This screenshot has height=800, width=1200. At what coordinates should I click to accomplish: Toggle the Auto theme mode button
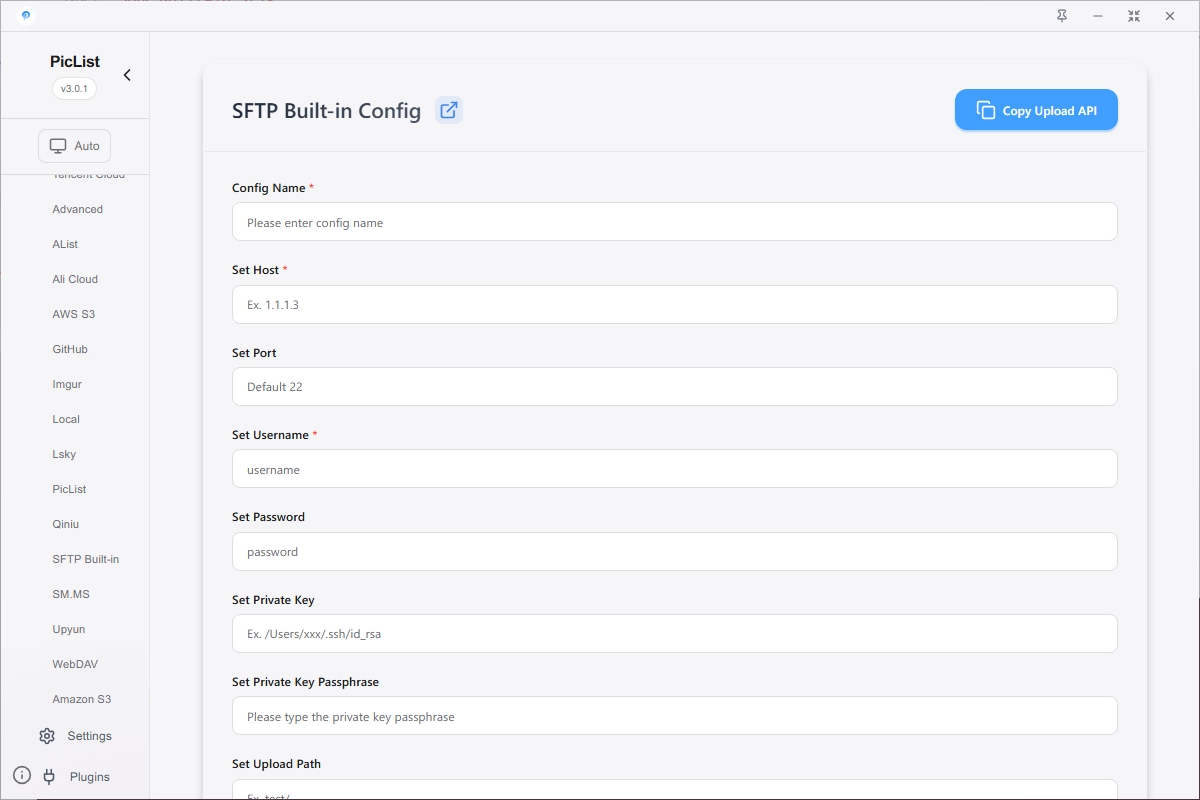pos(75,146)
